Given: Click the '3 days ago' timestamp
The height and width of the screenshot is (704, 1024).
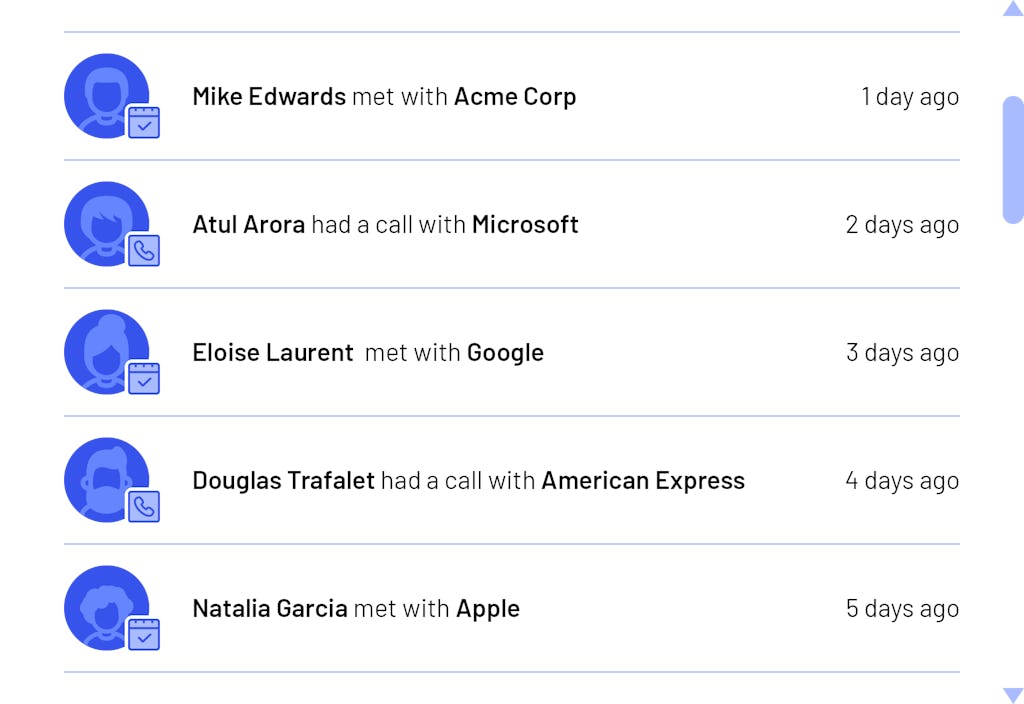Looking at the screenshot, I should click(x=902, y=353).
